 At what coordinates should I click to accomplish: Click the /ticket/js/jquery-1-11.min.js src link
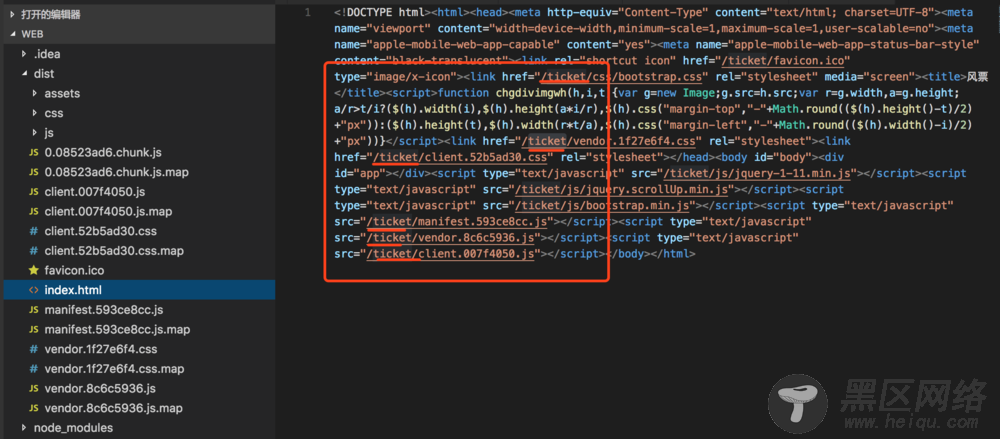click(759, 174)
